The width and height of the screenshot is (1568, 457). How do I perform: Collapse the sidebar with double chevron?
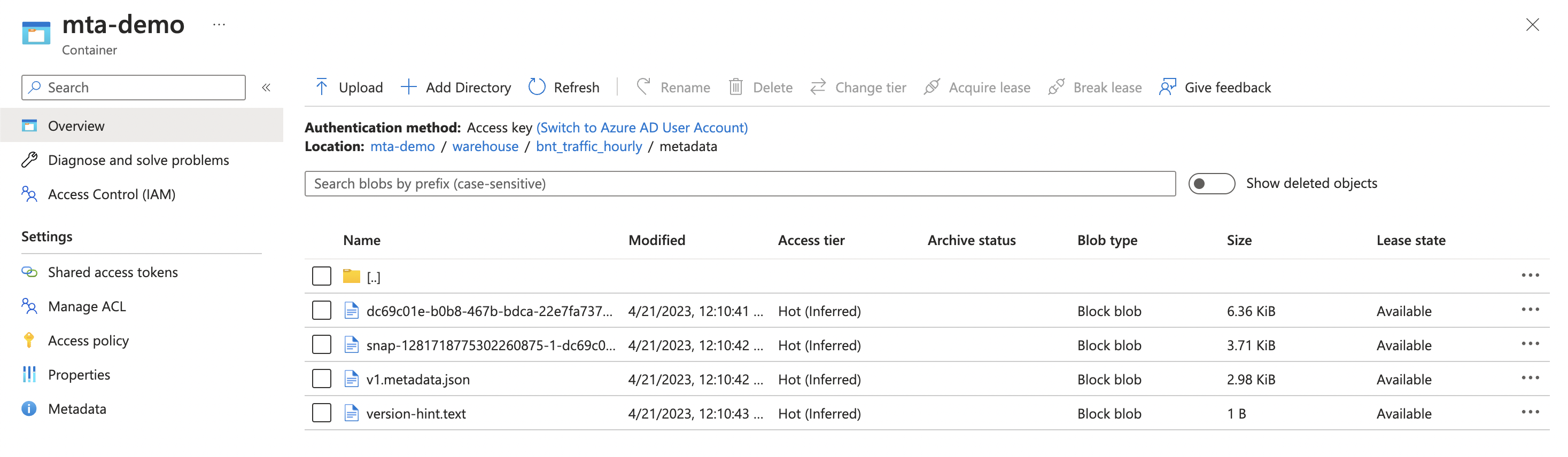[x=266, y=88]
